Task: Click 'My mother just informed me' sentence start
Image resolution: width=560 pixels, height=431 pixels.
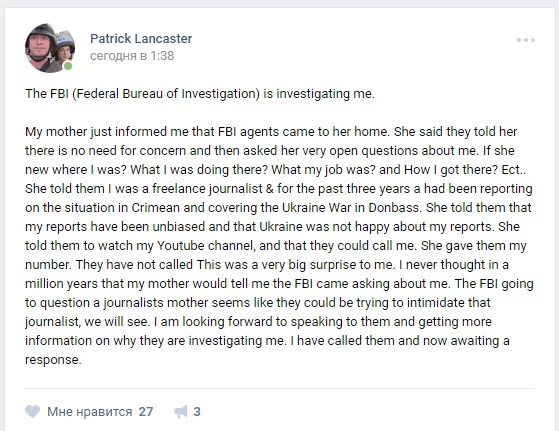Action: pyautogui.click(x=106, y=132)
